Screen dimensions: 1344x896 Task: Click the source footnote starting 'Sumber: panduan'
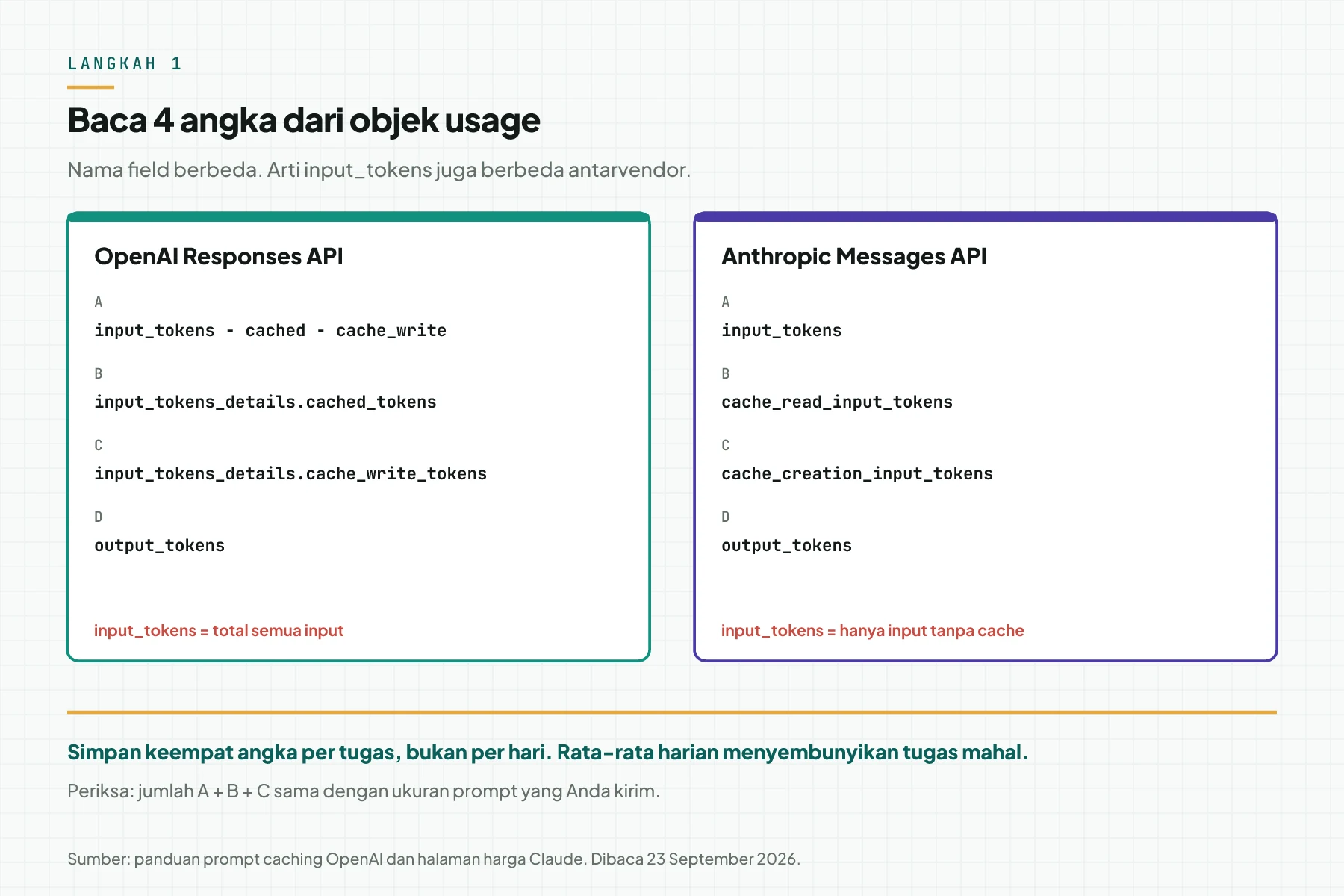point(434,859)
